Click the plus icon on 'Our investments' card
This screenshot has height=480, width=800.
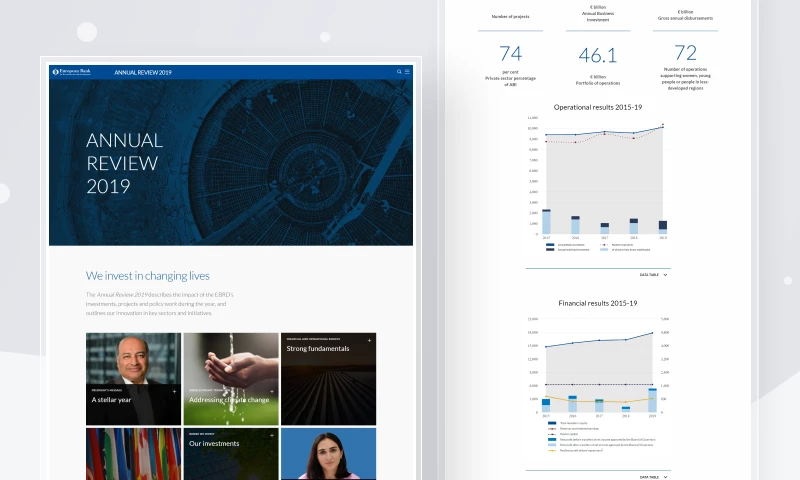click(272, 436)
